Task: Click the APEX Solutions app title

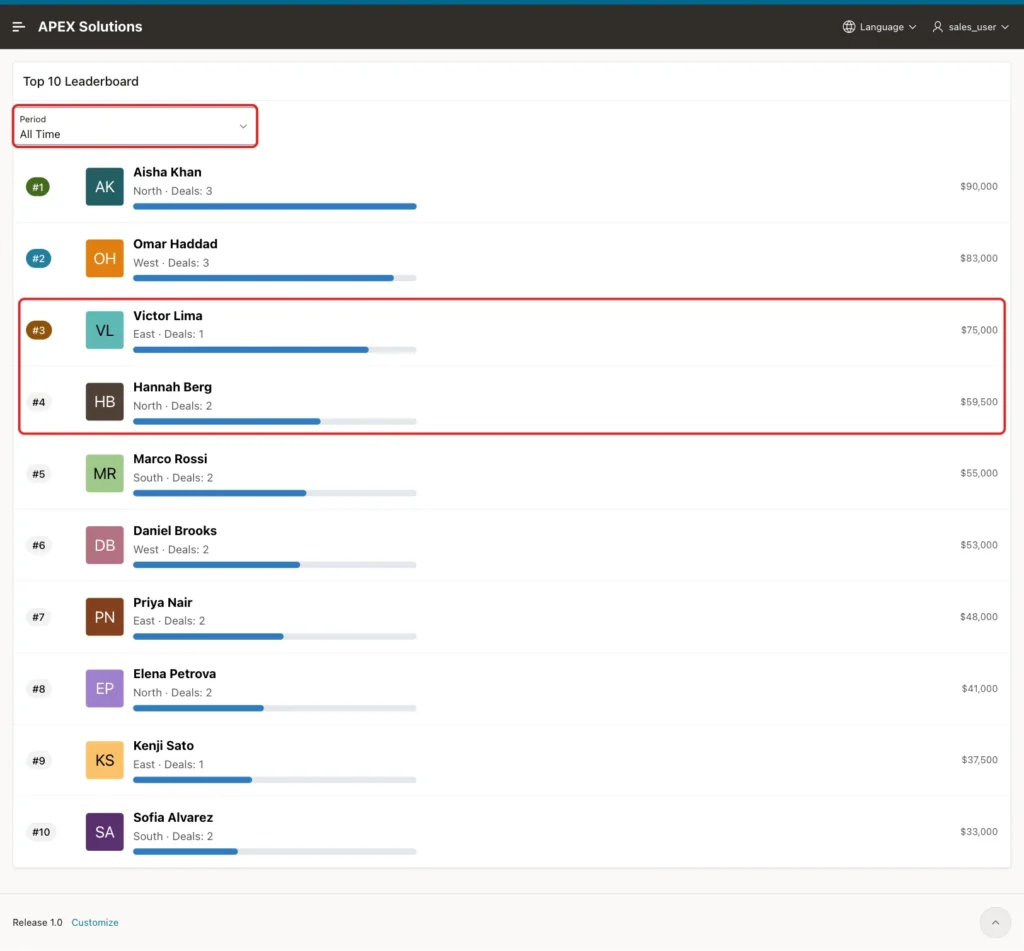Action: (x=90, y=27)
